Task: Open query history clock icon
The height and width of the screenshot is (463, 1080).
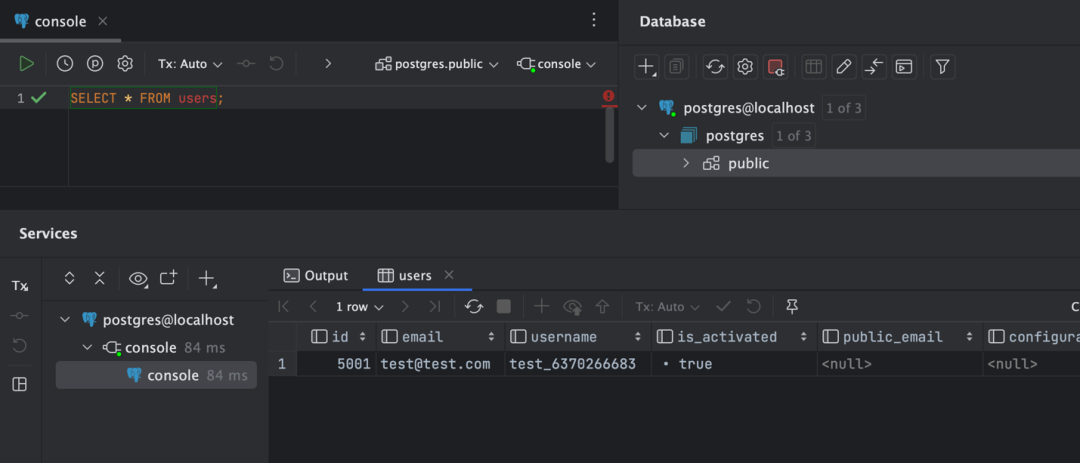Action: click(x=65, y=64)
